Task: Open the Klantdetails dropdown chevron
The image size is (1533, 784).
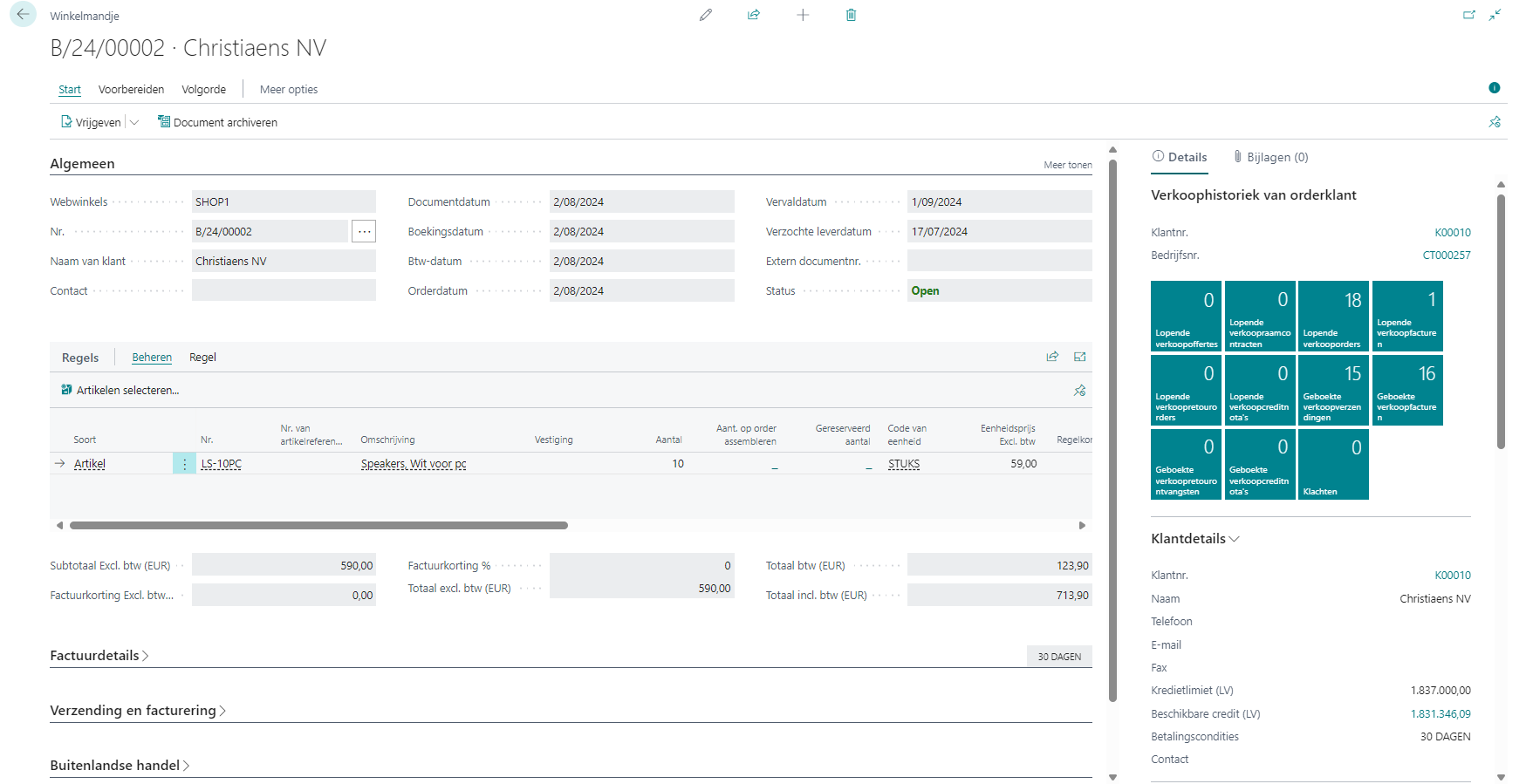Action: 1234,539
